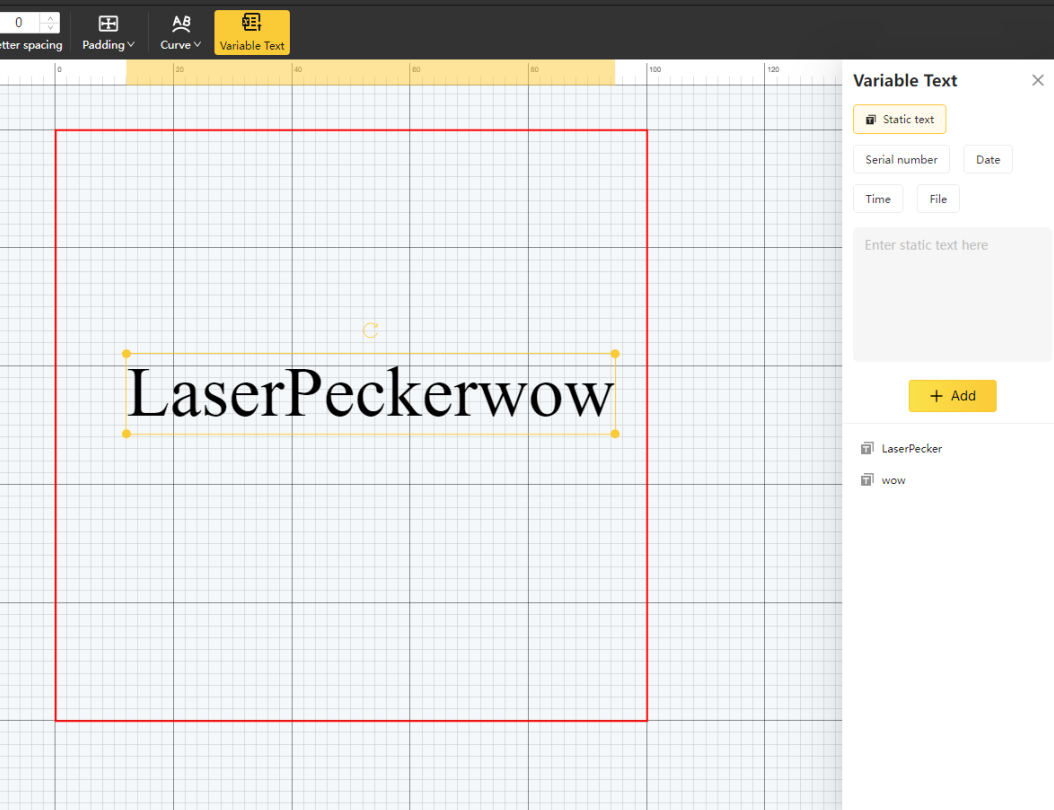Click the bottom-left selection handle

(126, 434)
